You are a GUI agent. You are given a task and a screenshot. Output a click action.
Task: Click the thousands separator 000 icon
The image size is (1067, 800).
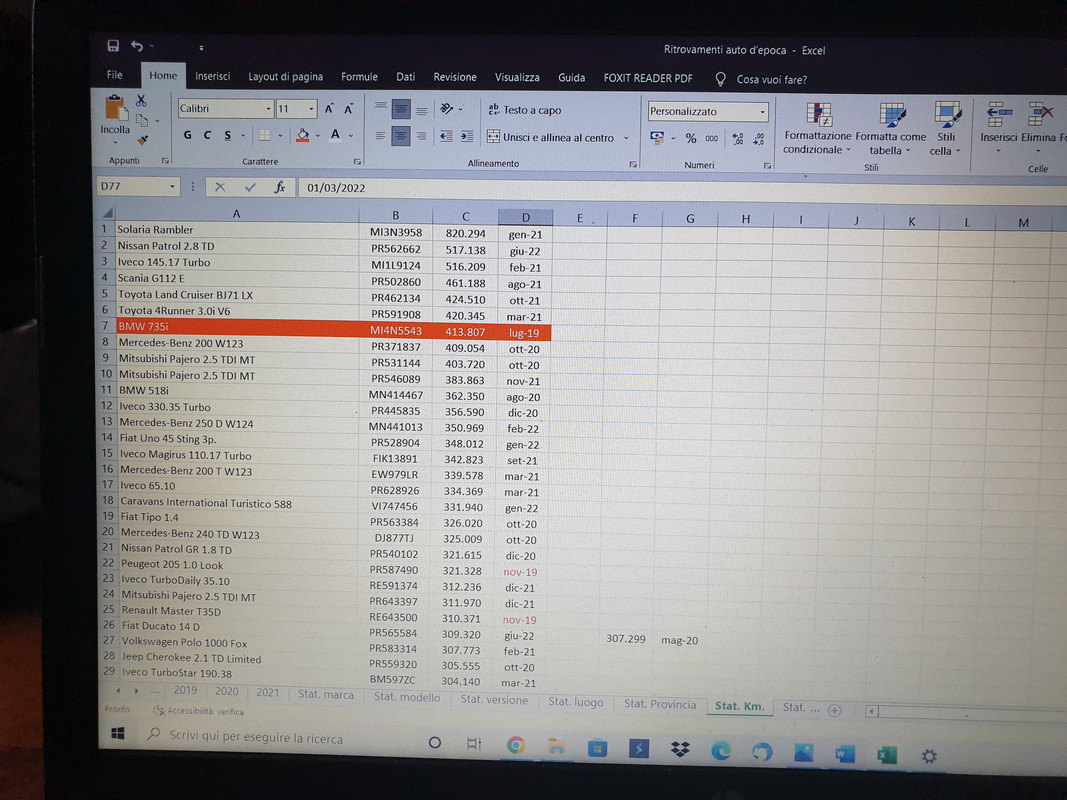pos(712,138)
